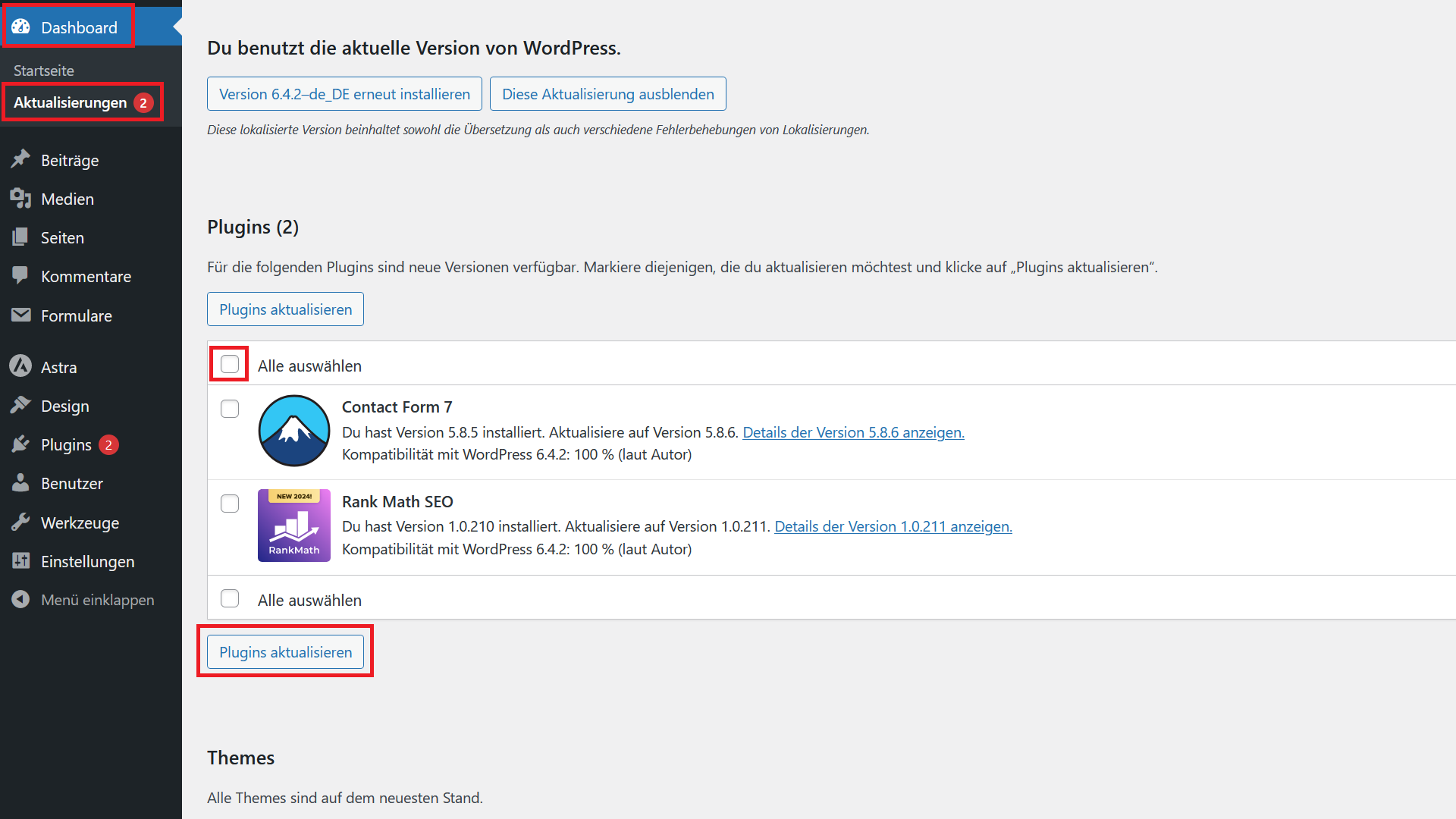Image resolution: width=1456 pixels, height=819 pixels.
Task: Check the bottom Alle auswählen checkbox
Action: point(230,598)
